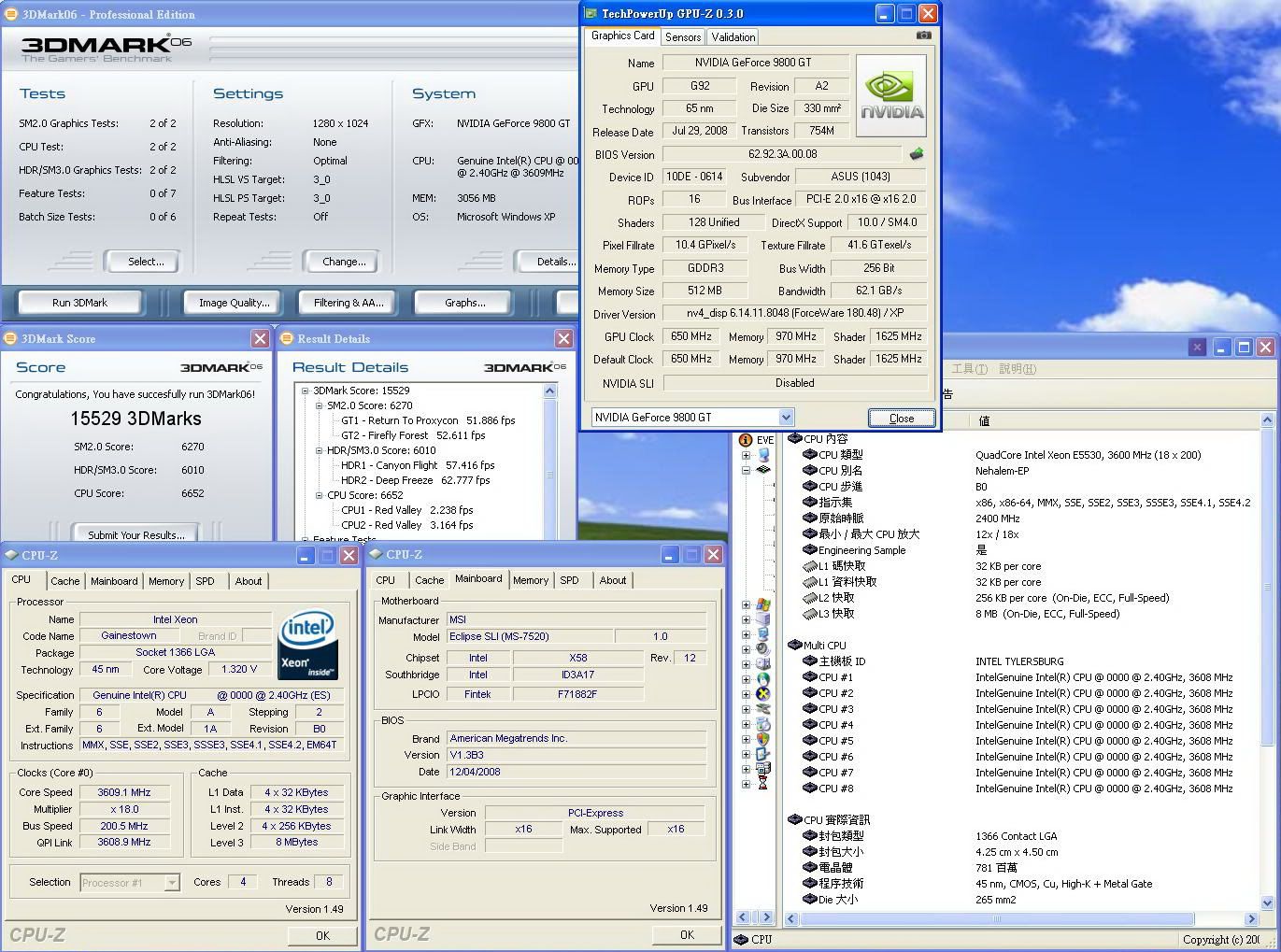Click the Close button in GPU-Z
The height and width of the screenshot is (952, 1281).
[902, 418]
